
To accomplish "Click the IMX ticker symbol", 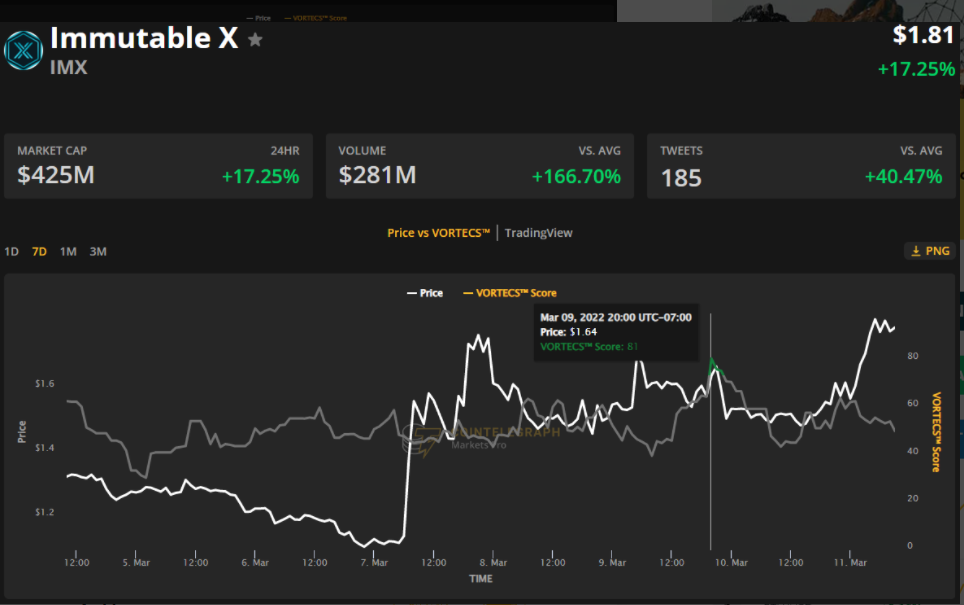I will pyautogui.click(x=68, y=67).
